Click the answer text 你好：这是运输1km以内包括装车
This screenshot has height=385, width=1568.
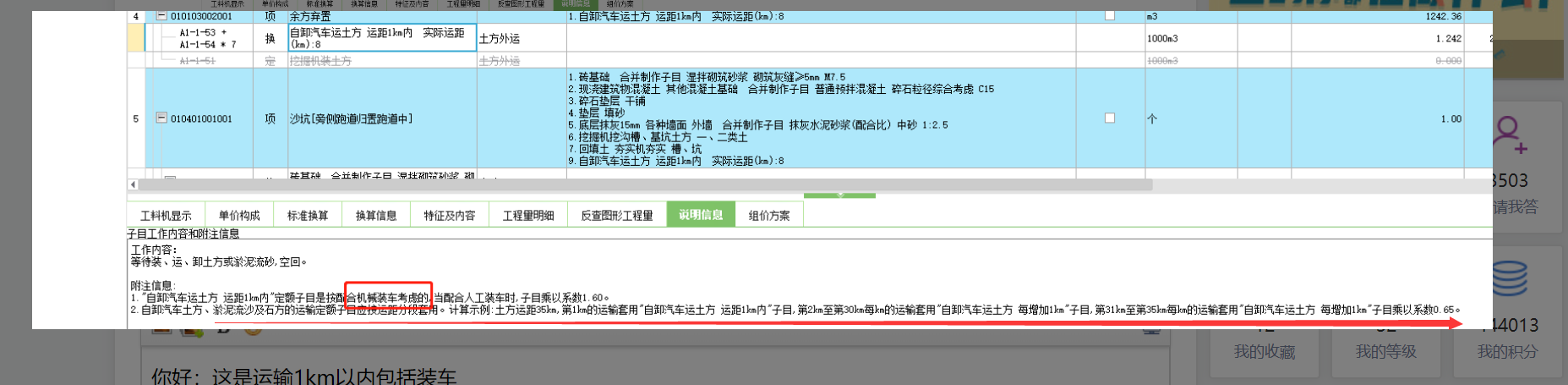tap(303, 376)
